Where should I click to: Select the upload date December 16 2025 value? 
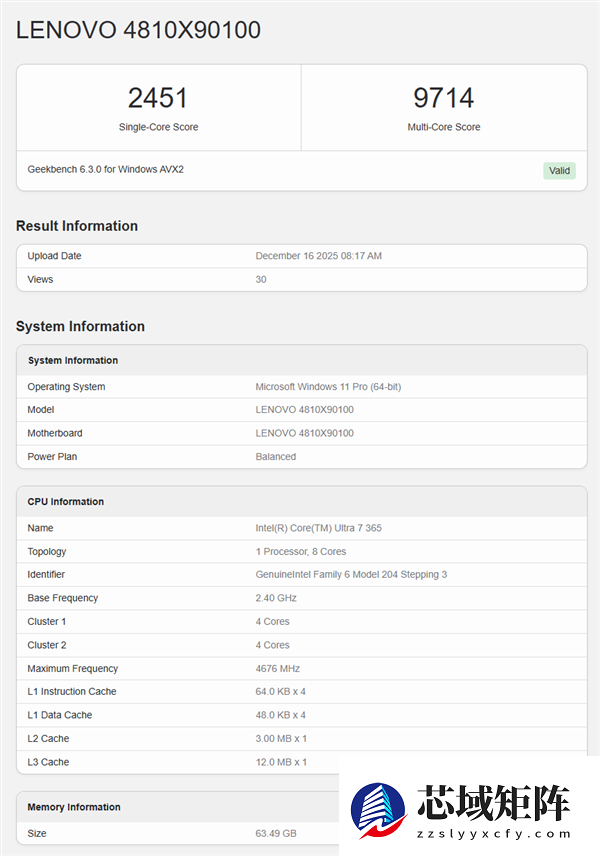click(x=318, y=256)
